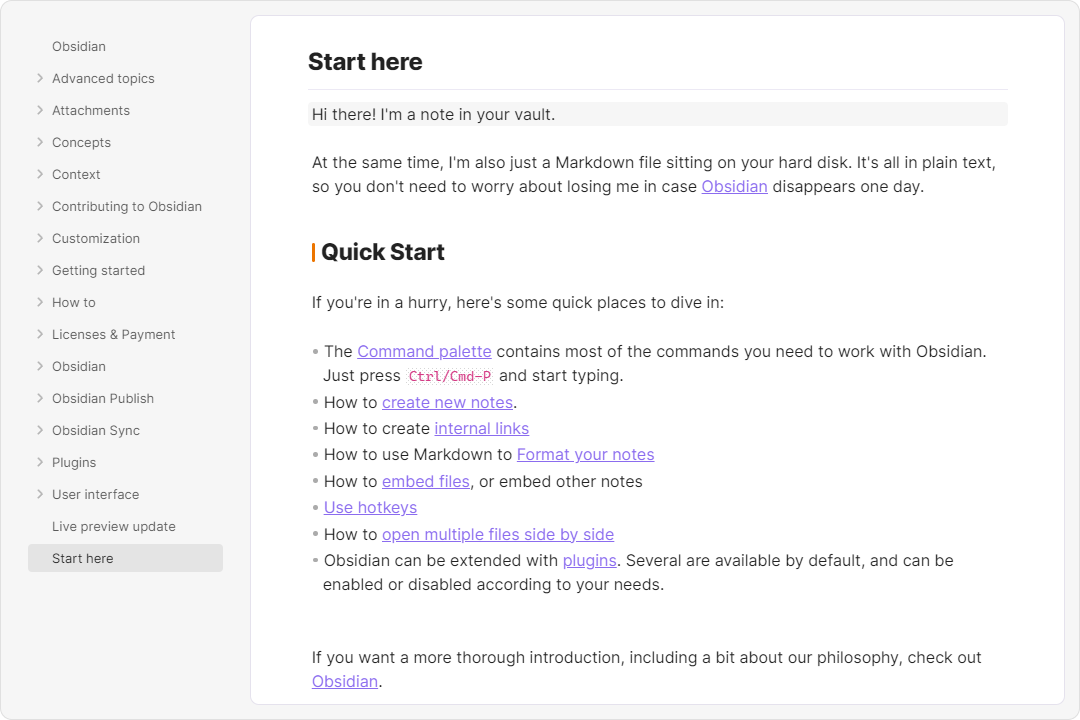Expand the Context folder chevron
This screenshot has height=720, width=1080.
point(40,174)
